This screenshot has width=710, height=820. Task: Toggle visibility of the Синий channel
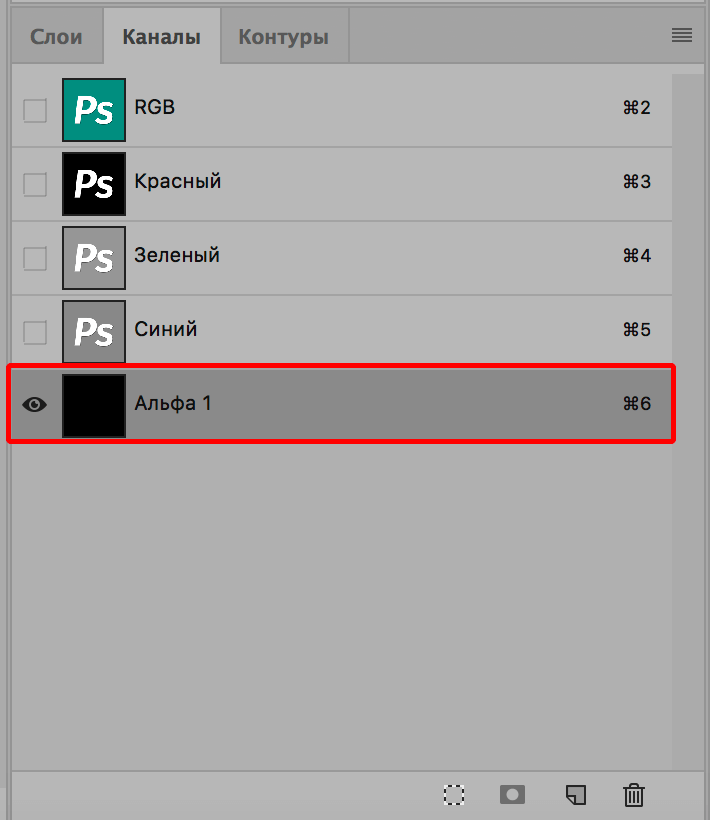coord(35,331)
